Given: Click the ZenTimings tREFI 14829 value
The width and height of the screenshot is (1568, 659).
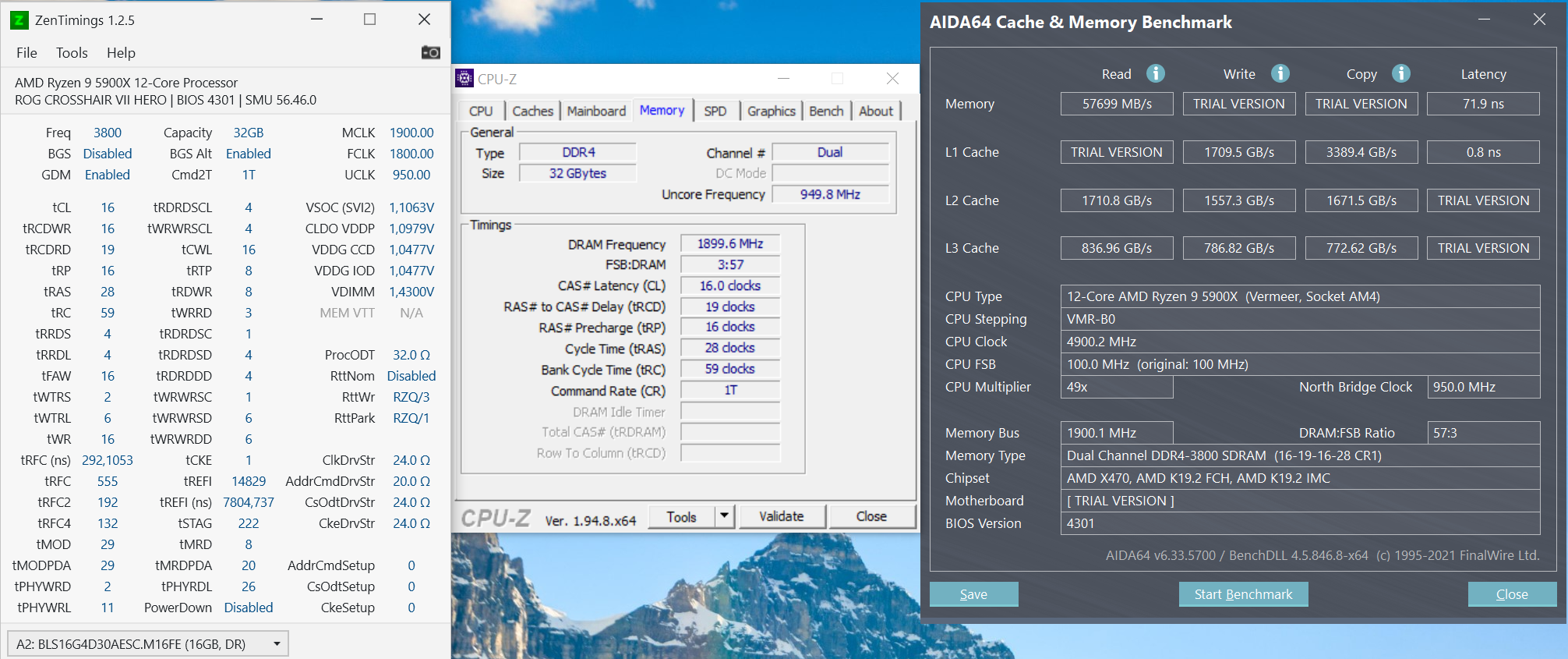Looking at the screenshot, I should 249,481.
